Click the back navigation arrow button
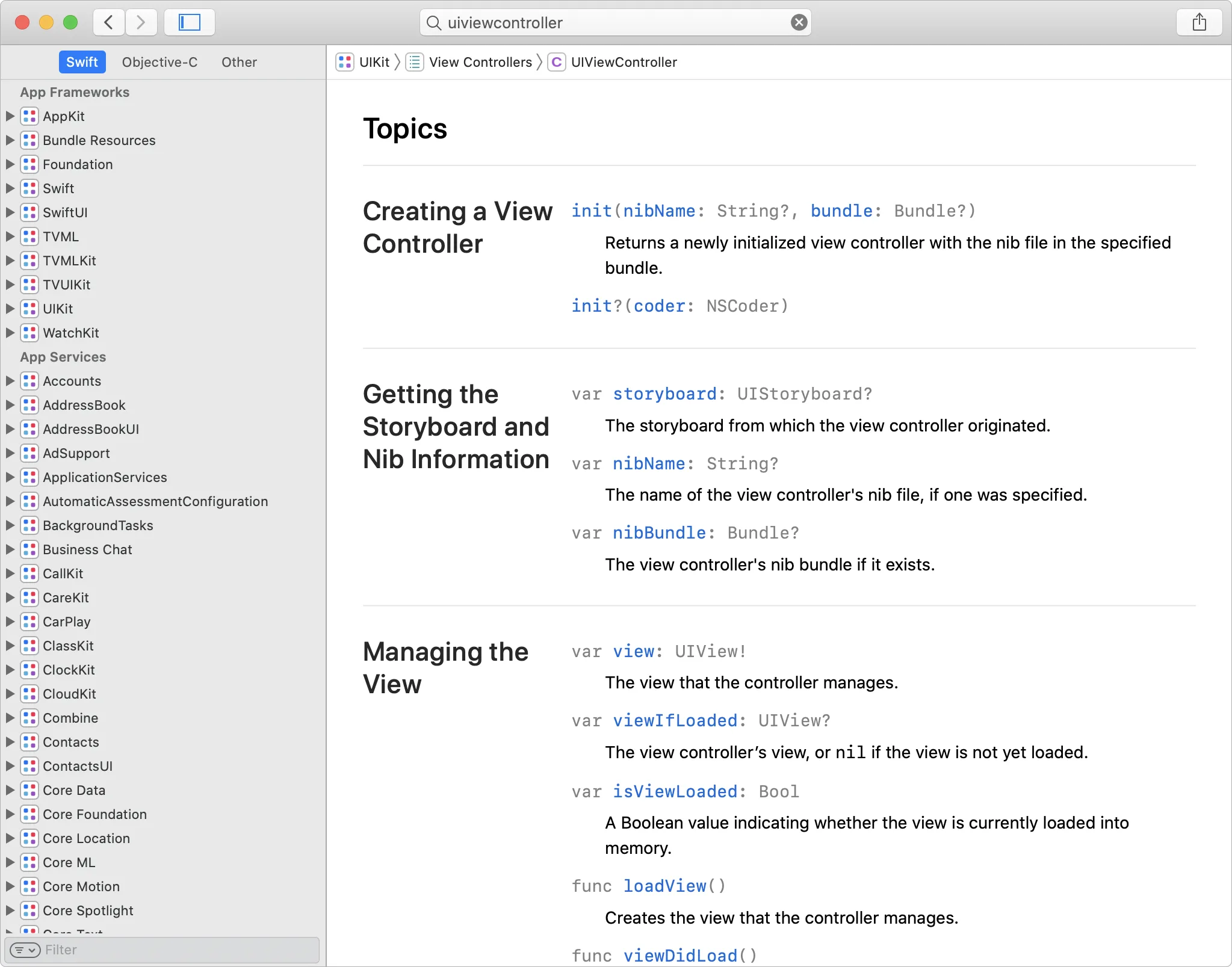The height and width of the screenshot is (967, 1232). tap(107, 22)
